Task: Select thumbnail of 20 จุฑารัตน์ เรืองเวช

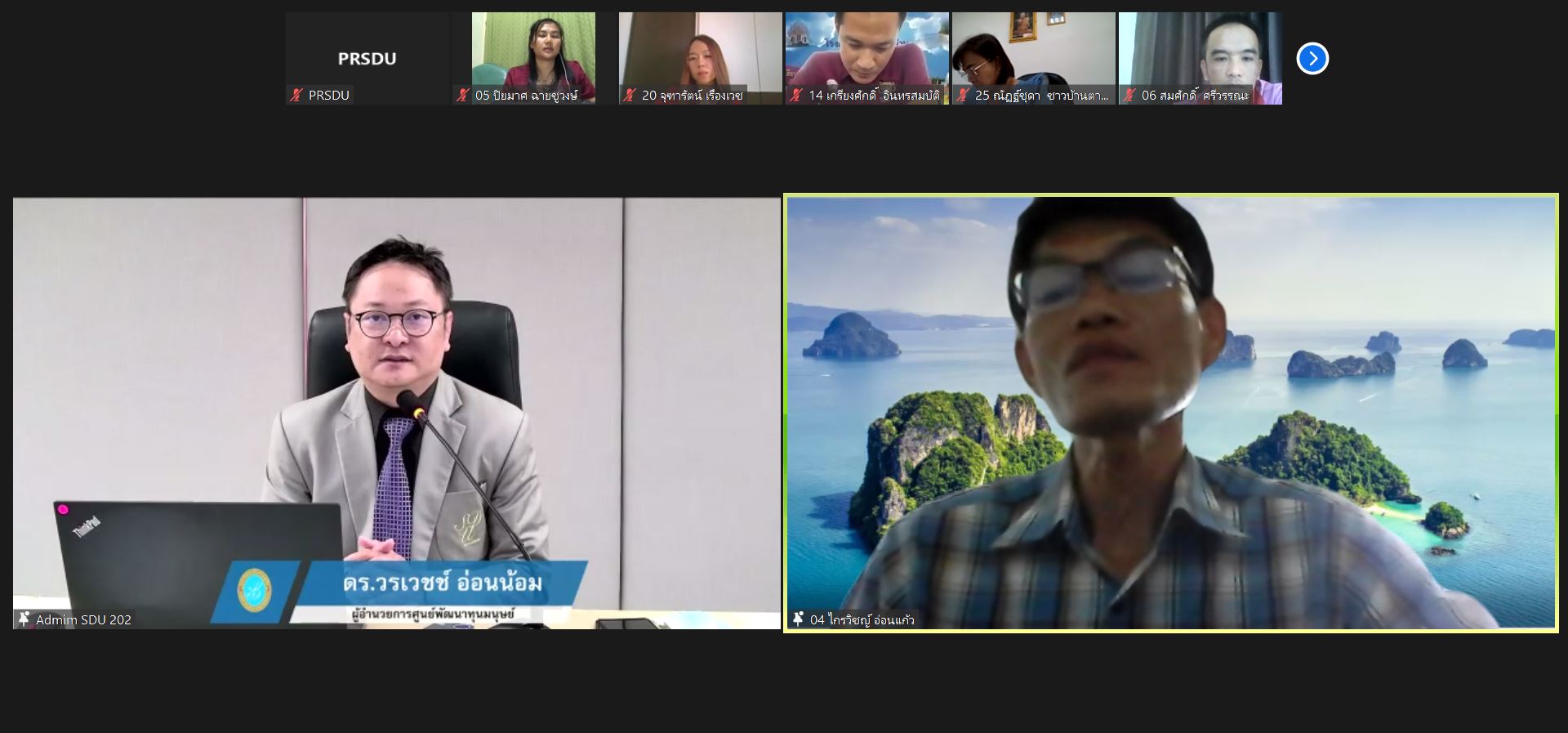Action: (x=701, y=58)
